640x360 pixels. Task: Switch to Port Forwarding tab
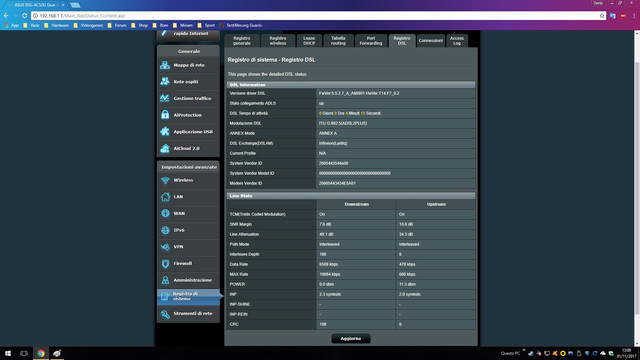371,40
